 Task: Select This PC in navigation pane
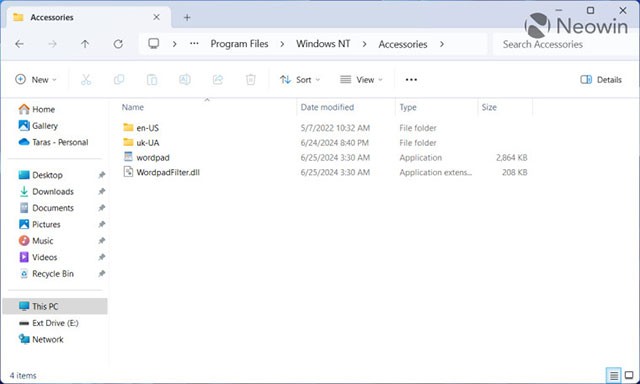coord(55,306)
